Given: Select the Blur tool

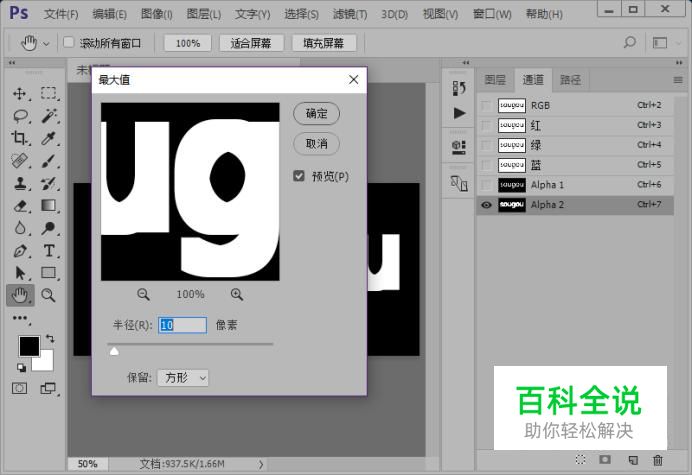Looking at the screenshot, I should pos(20,228).
